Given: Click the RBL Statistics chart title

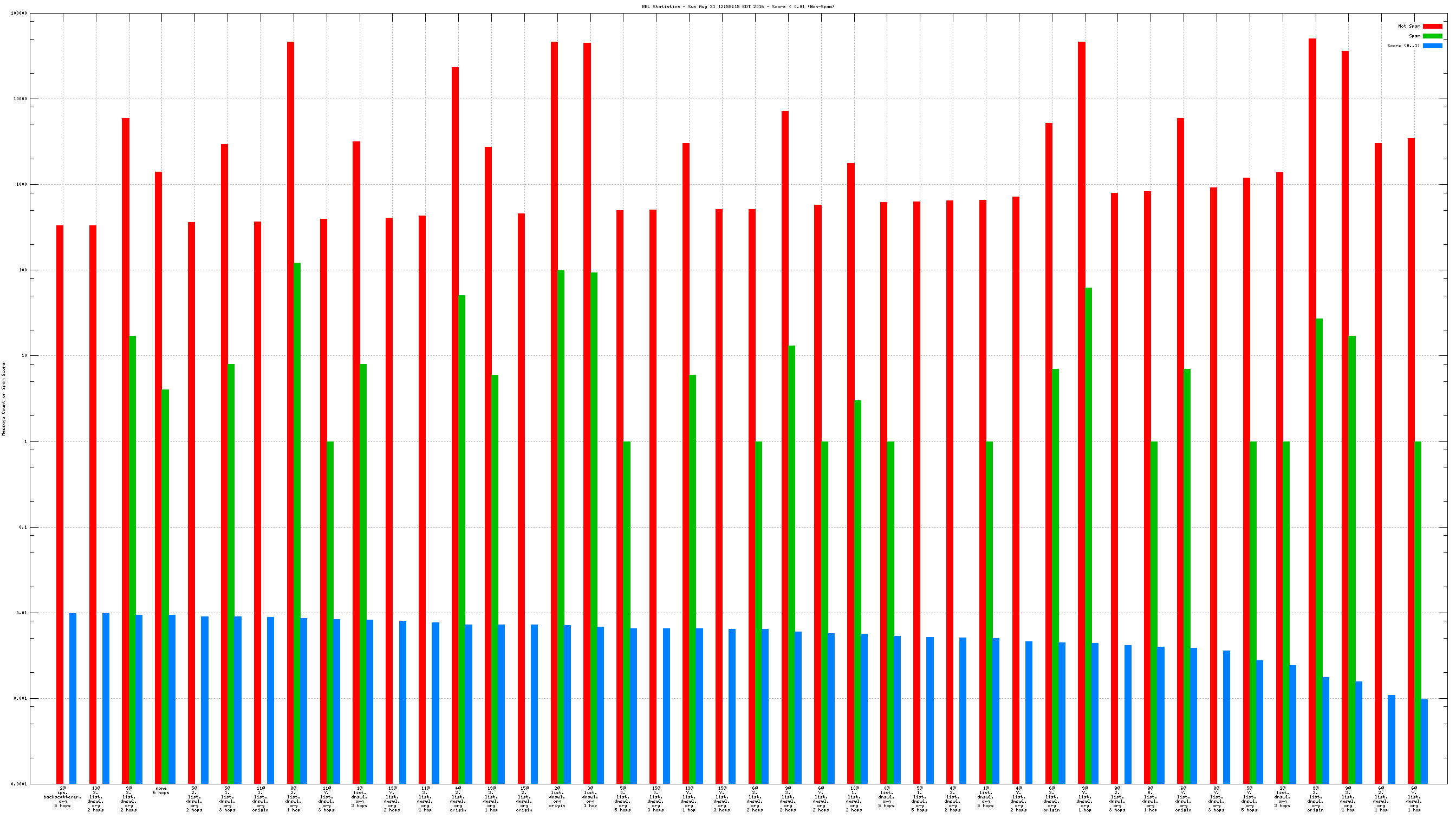Looking at the screenshot, I should (x=738, y=7).
